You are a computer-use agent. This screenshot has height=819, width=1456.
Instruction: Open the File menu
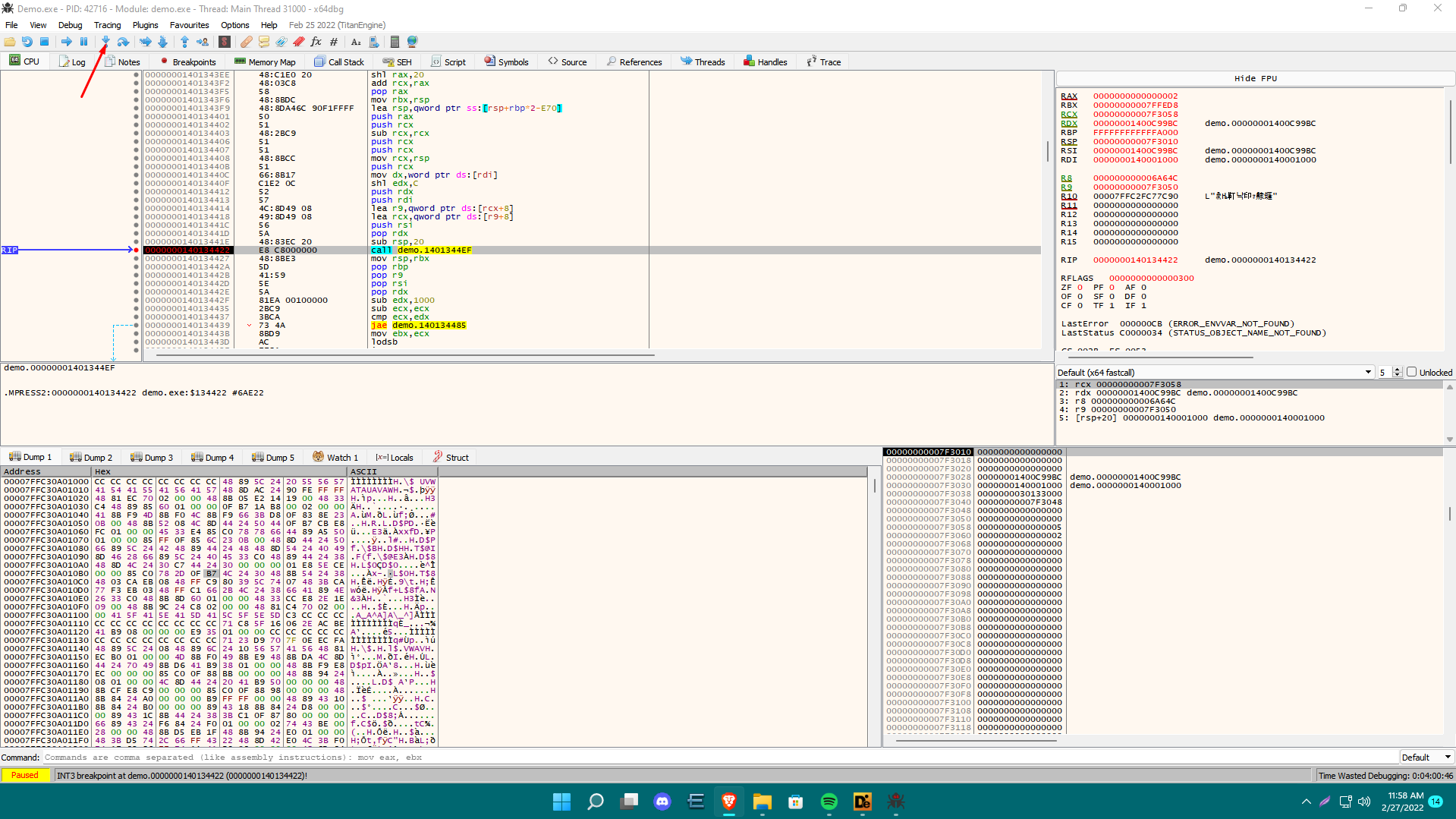[x=11, y=25]
